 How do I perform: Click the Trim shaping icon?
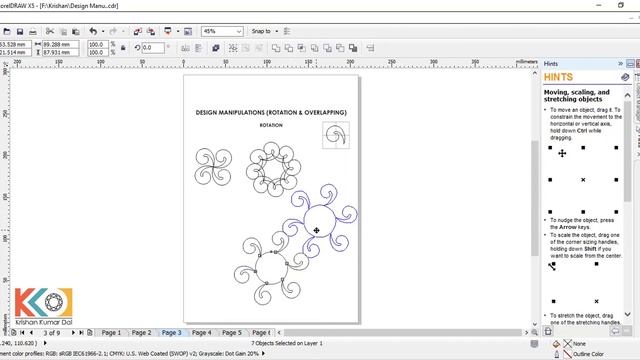[289, 48]
